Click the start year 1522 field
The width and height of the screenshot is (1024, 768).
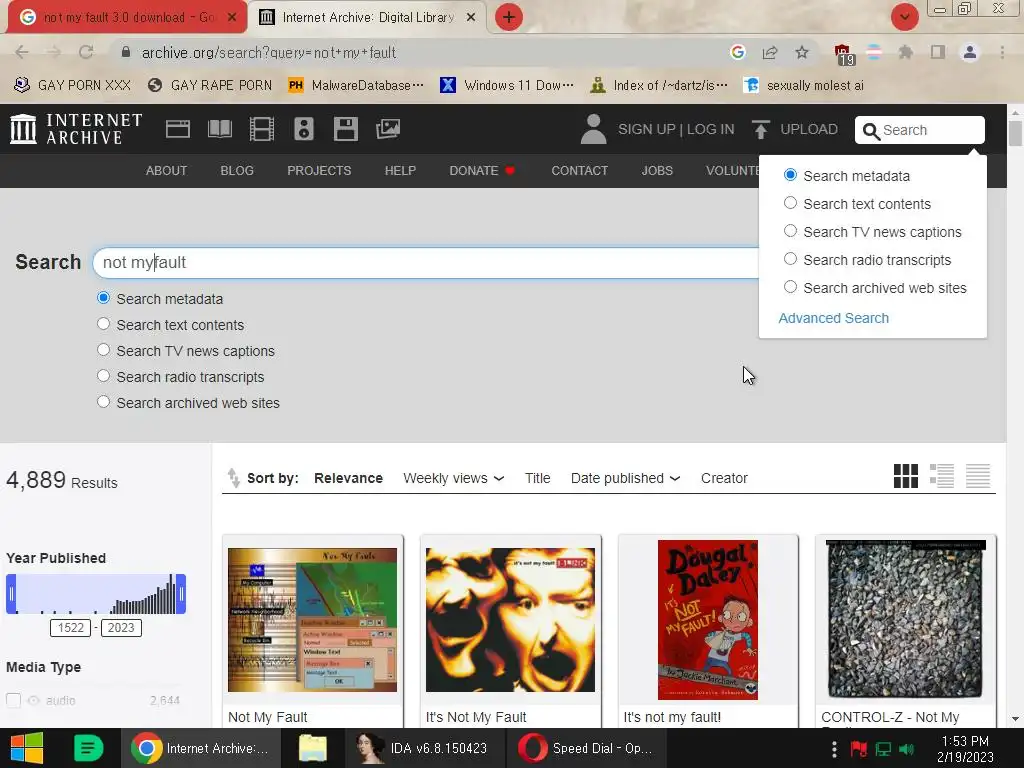tap(71, 628)
